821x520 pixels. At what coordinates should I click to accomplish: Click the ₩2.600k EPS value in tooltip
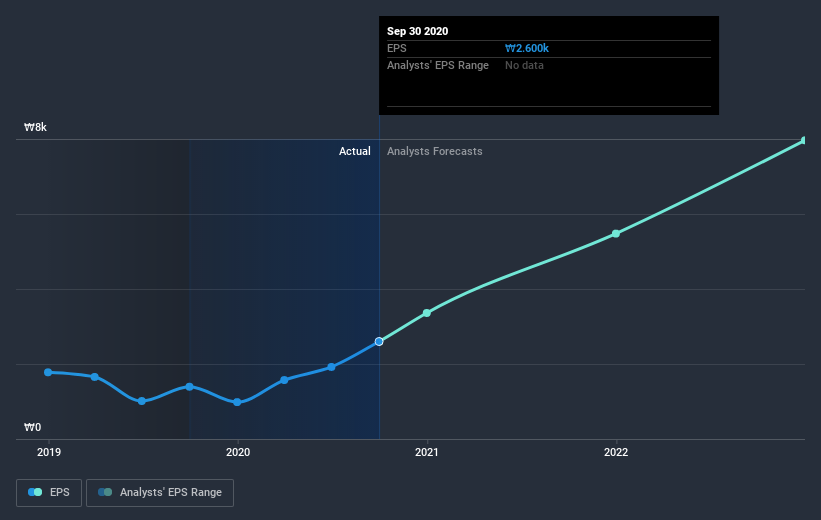coord(527,48)
